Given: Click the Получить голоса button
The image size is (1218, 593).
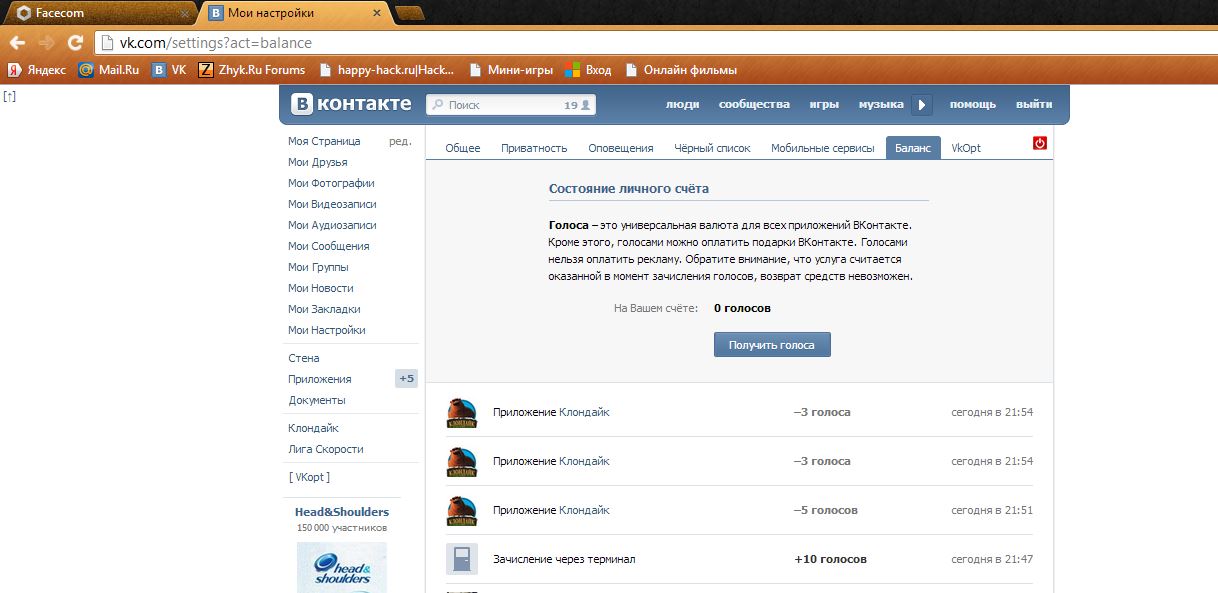Looking at the screenshot, I should 771,345.
